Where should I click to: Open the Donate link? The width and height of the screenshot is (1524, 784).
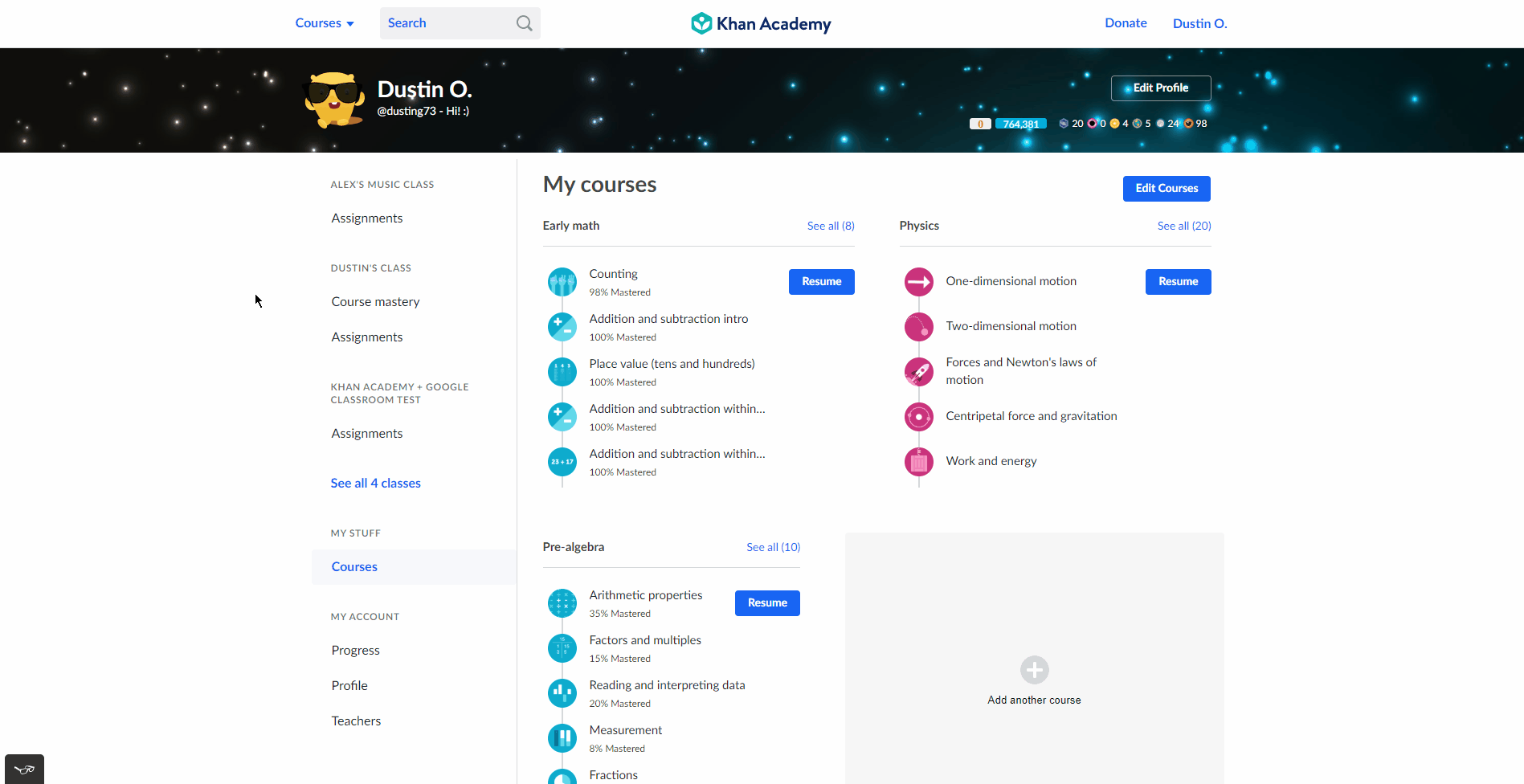coord(1126,23)
